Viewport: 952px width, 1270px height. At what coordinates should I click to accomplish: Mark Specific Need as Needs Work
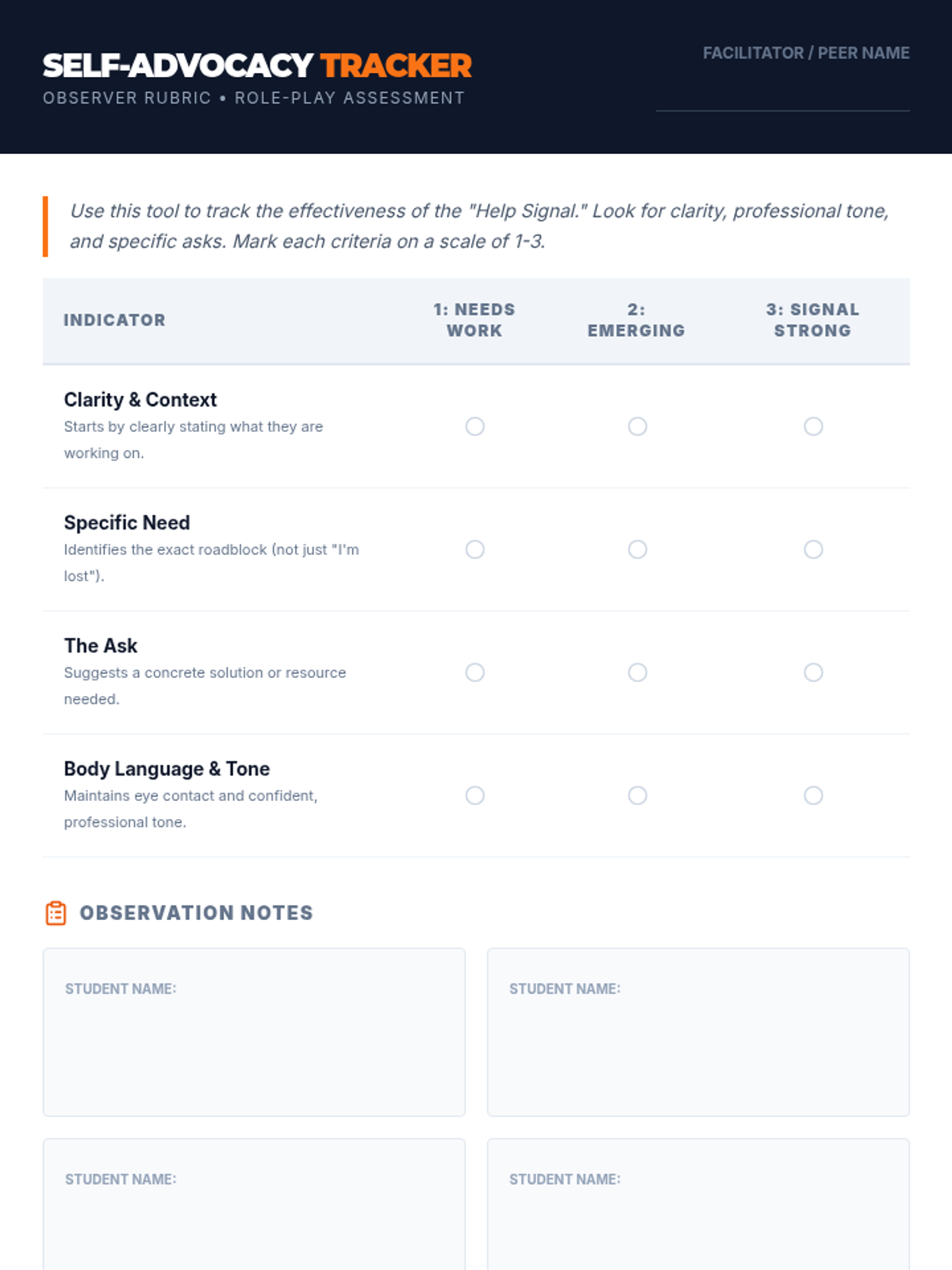coord(475,549)
